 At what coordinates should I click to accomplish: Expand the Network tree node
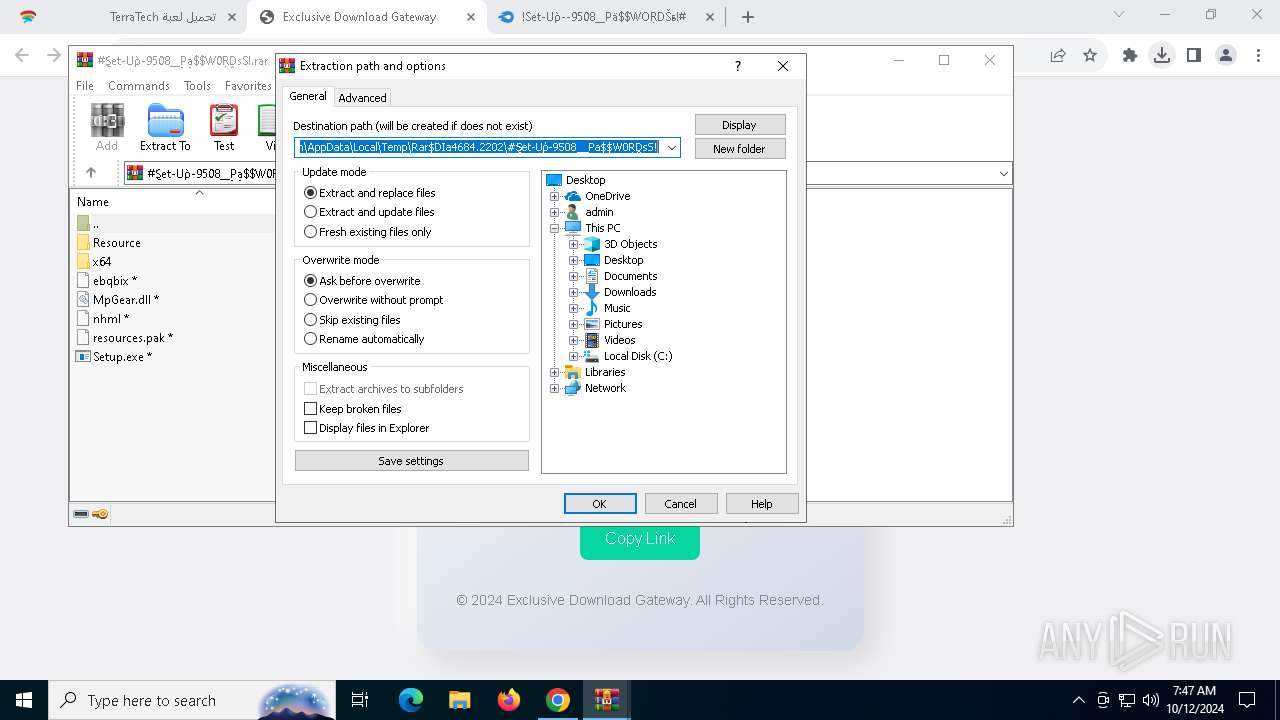(x=555, y=388)
